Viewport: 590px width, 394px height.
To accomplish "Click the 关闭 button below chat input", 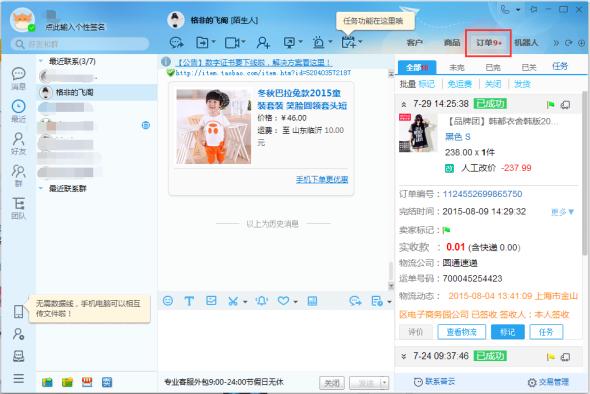I will pyautogui.click(x=331, y=383).
